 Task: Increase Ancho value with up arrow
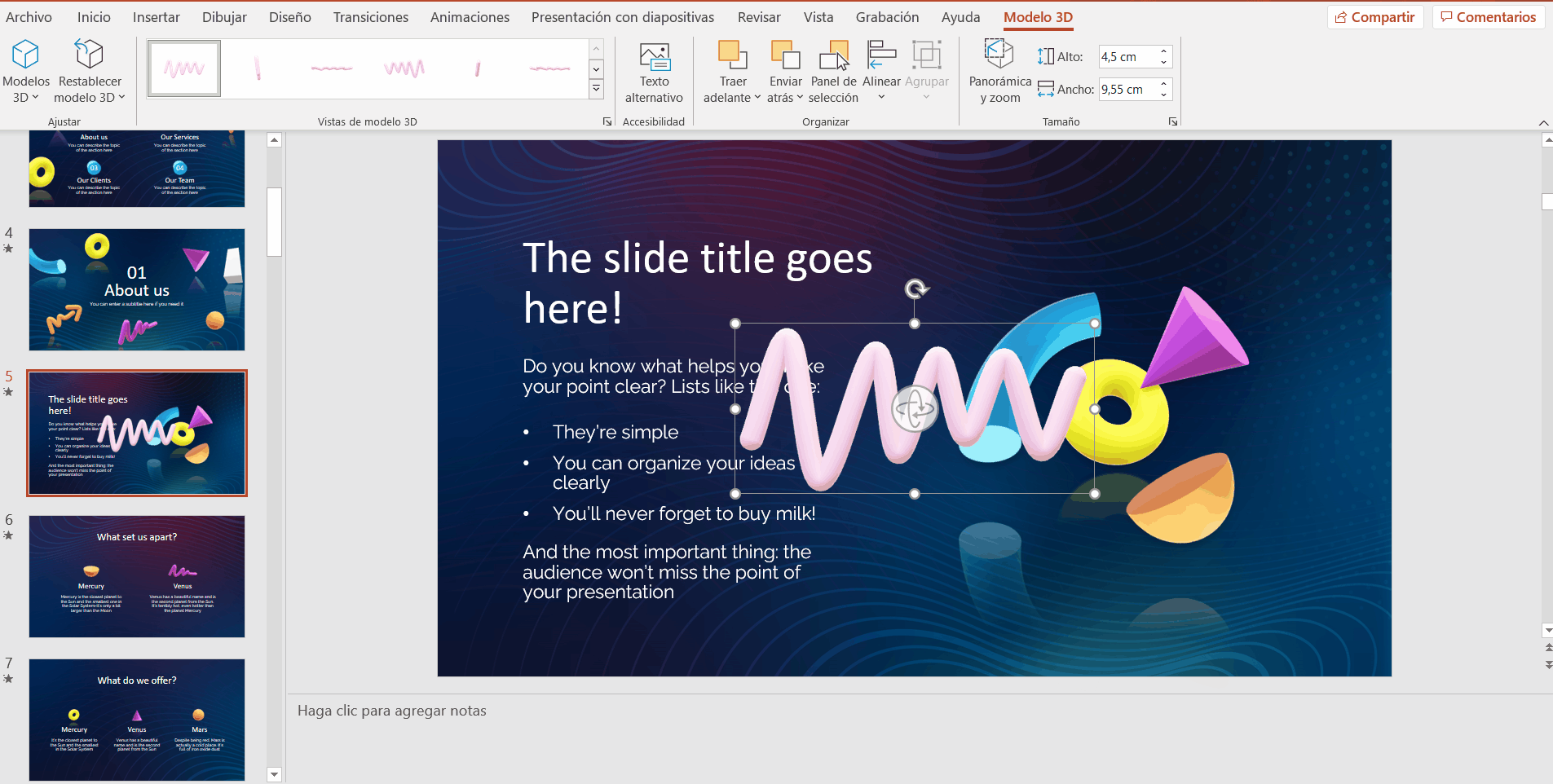click(x=1164, y=84)
